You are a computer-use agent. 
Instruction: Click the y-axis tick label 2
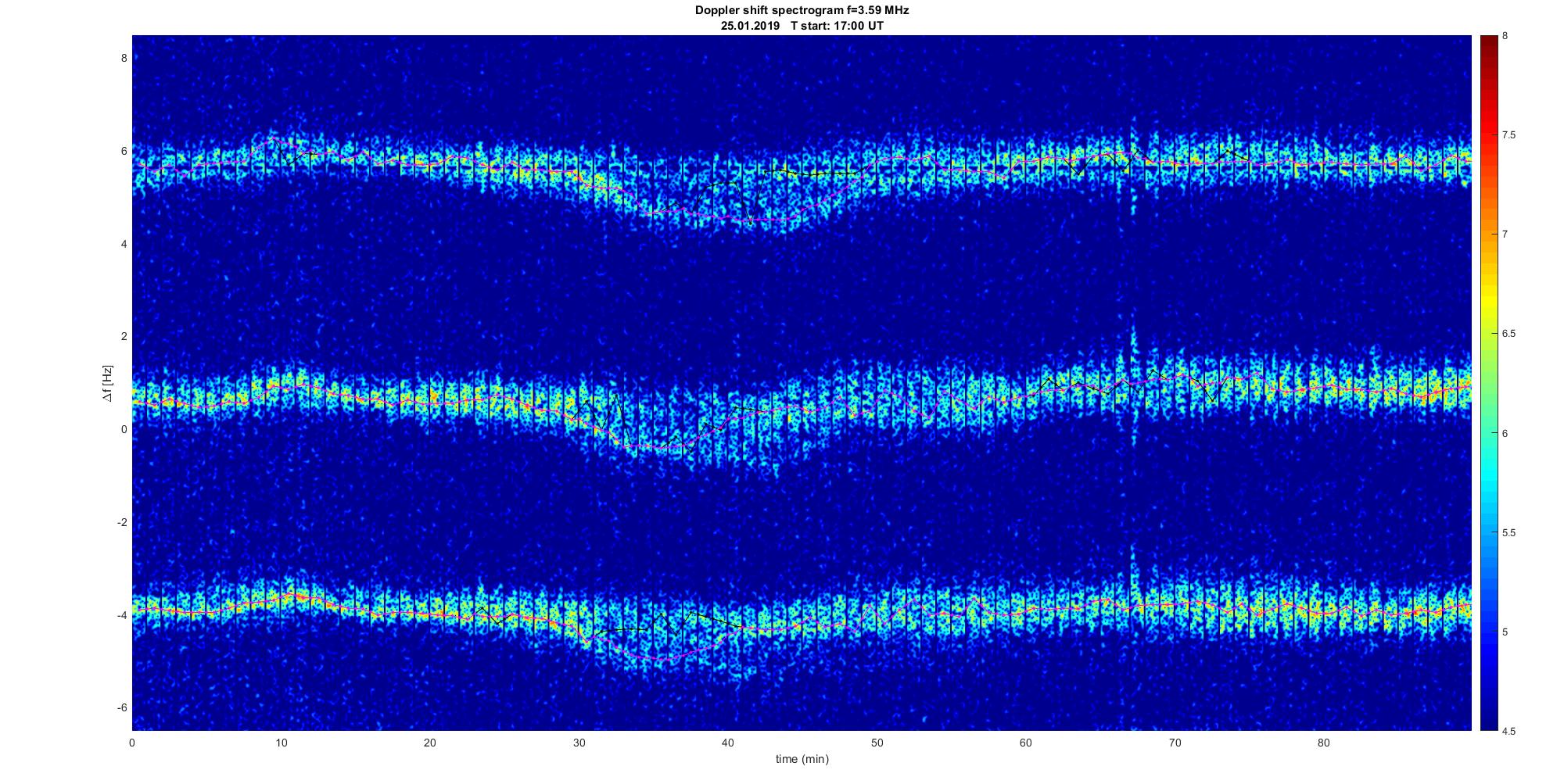124,336
